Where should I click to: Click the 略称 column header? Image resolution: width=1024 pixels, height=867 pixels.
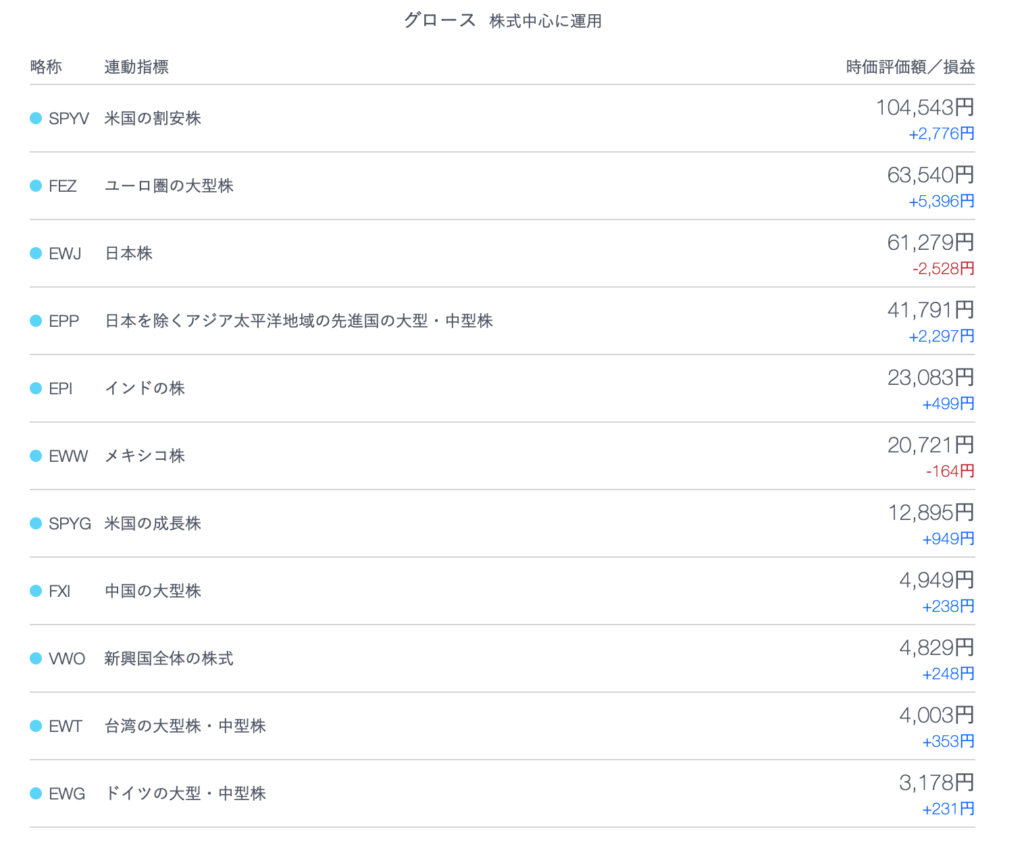coord(46,67)
